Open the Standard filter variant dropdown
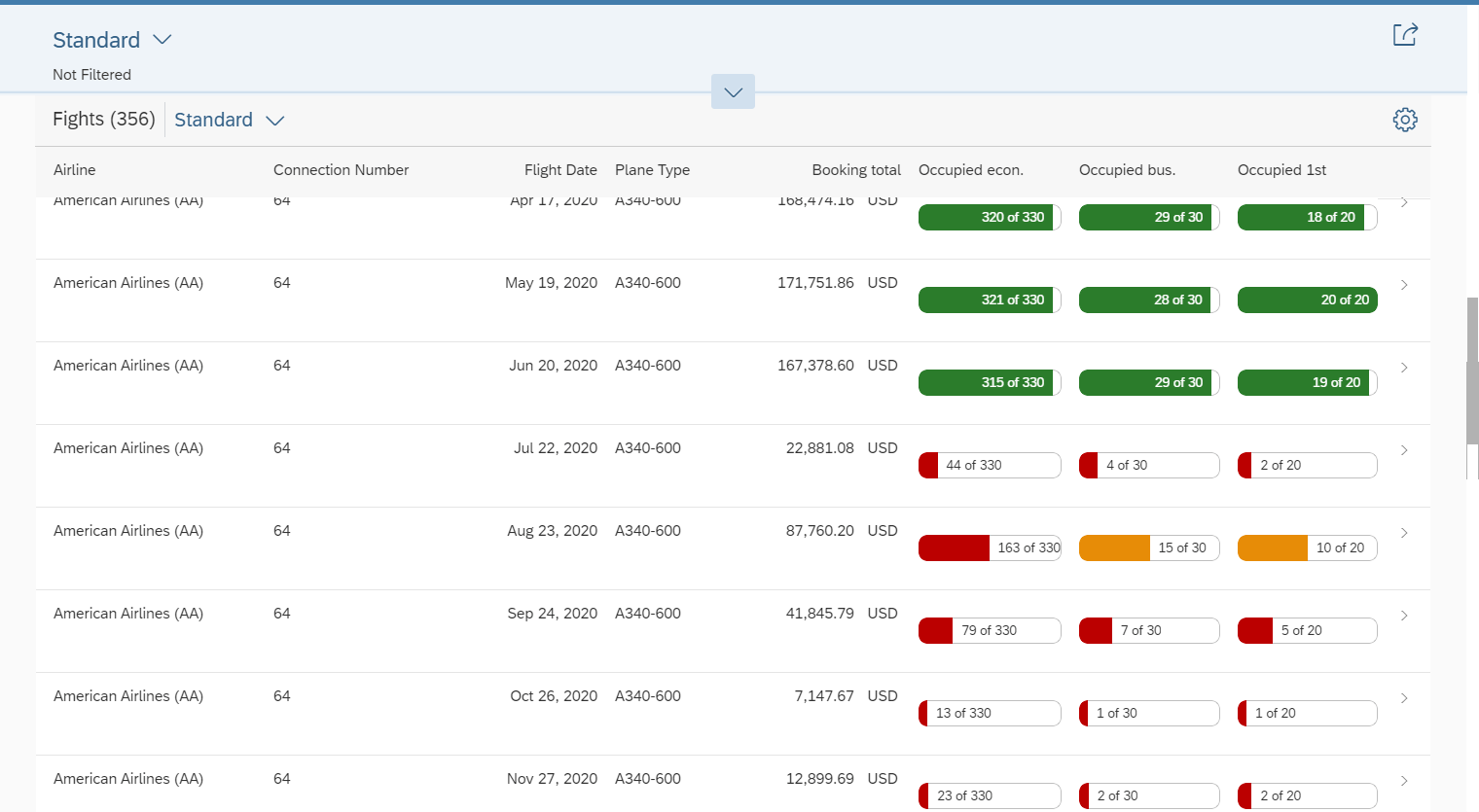Screen dimensions: 1479x812 pos(112,40)
